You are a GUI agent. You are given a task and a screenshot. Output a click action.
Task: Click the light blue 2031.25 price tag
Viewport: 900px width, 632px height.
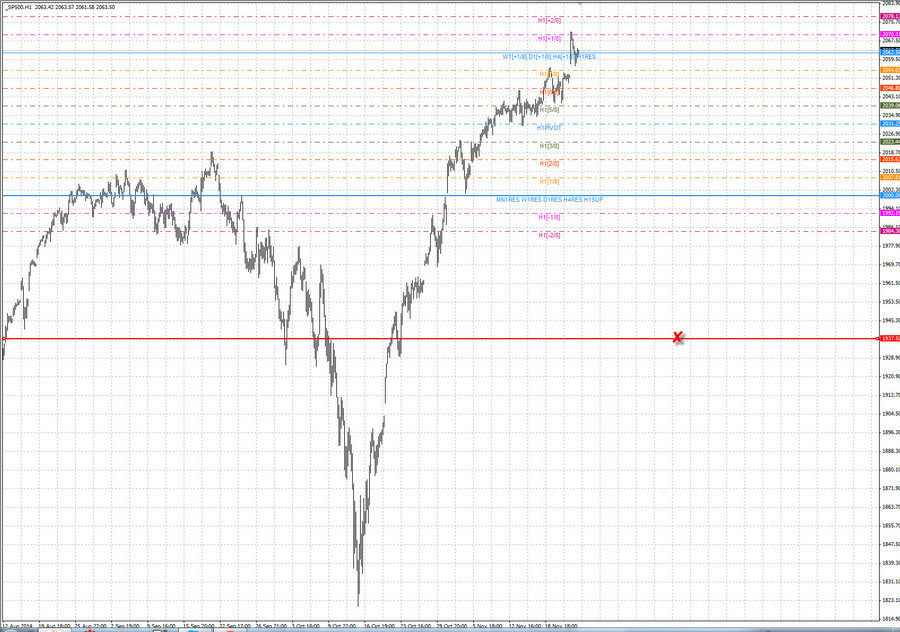(x=890, y=124)
